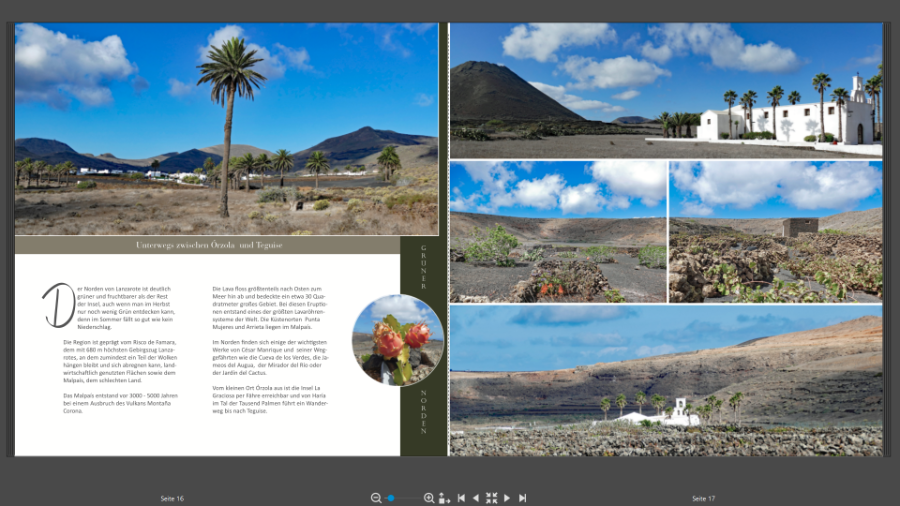This screenshot has width=900, height=506.
Task: Jump to the last page
Action: click(x=522, y=498)
